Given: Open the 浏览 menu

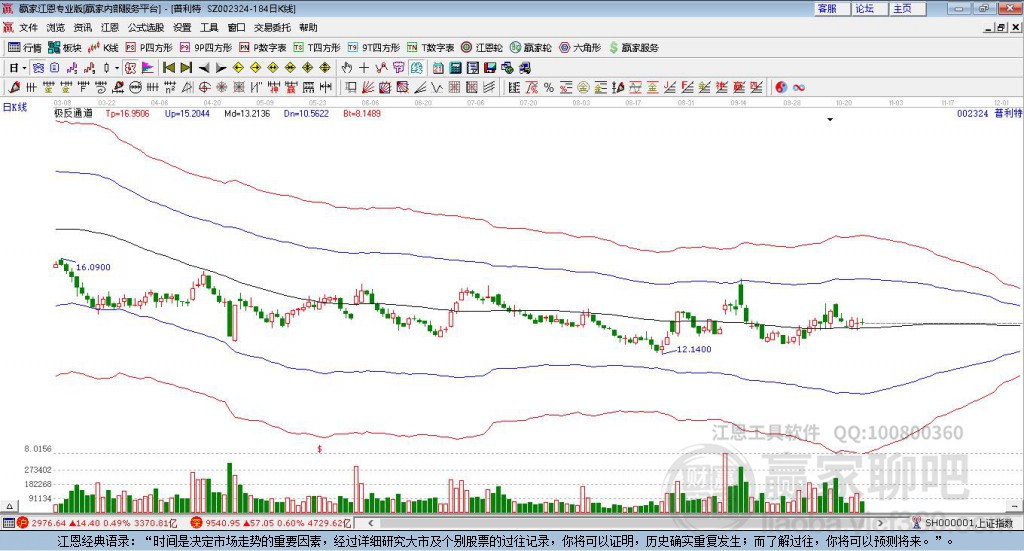Looking at the screenshot, I should point(56,27).
